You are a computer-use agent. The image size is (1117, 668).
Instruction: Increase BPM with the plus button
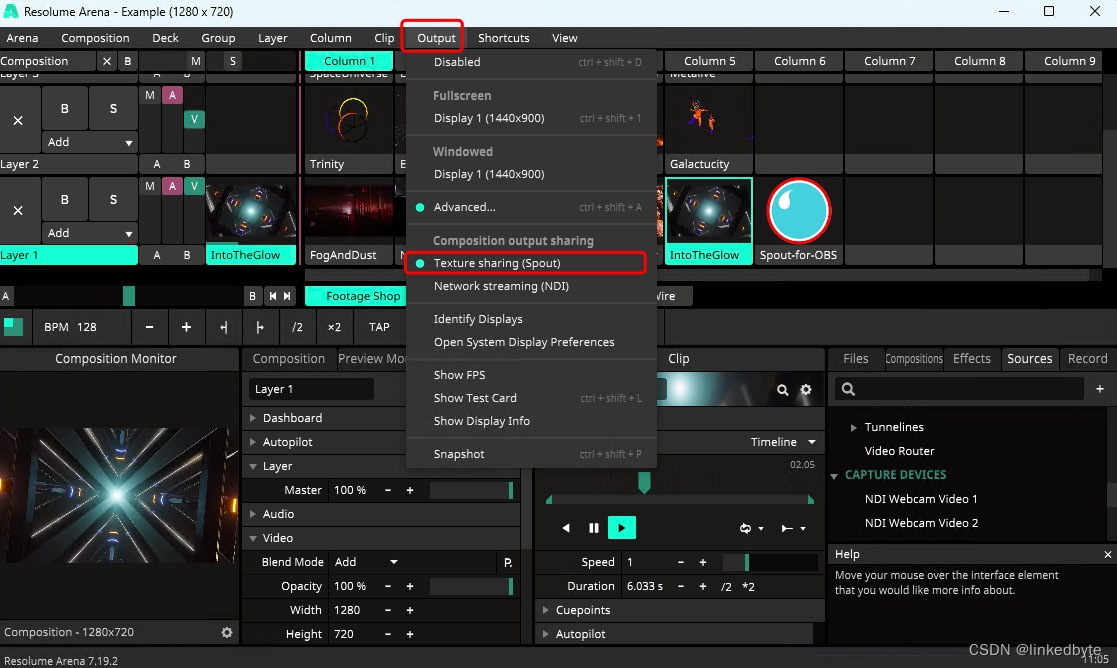186,327
